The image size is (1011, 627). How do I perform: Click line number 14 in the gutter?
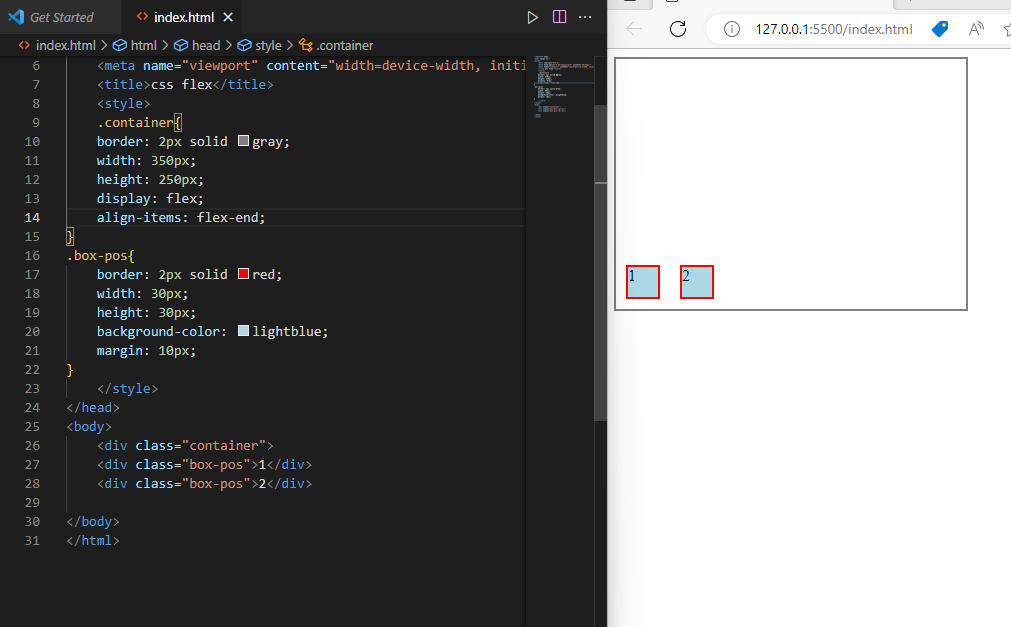[x=32, y=217]
